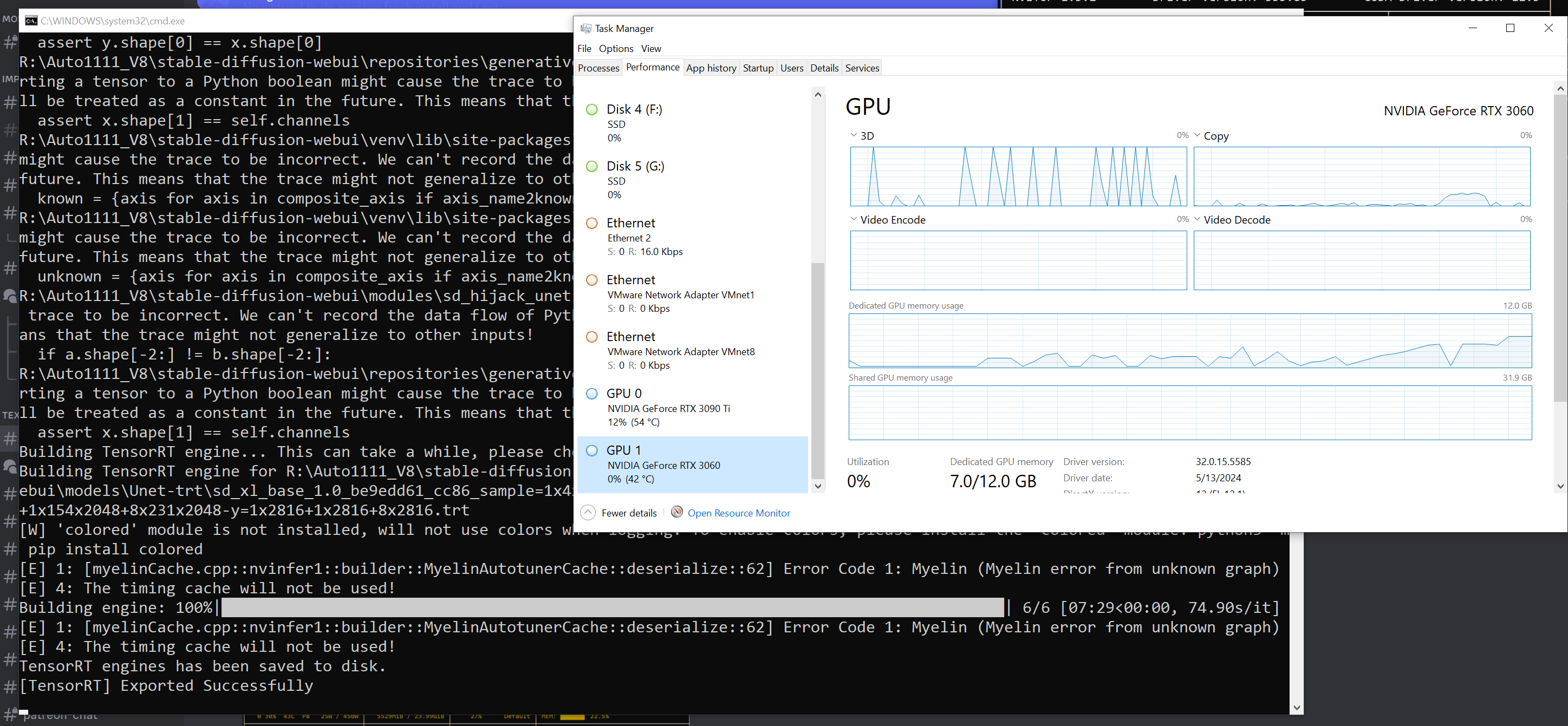Viewport: 1568px width, 726px height.
Task: Click the circled chevron icon next to Fewer details
Action: click(x=588, y=512)
